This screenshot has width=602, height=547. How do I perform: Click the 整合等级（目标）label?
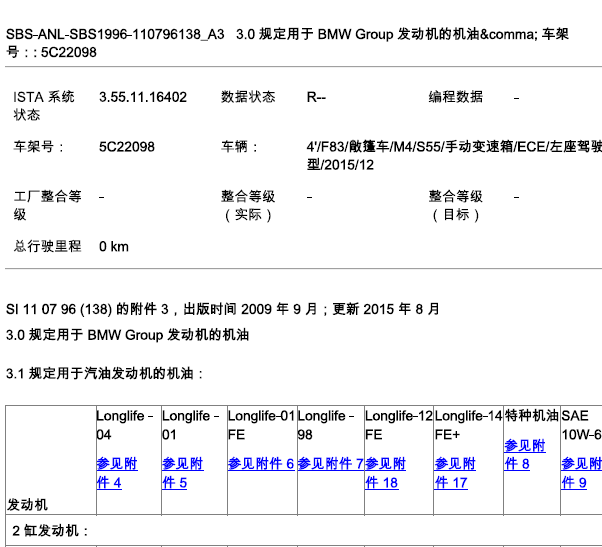(x=456, y=205)
